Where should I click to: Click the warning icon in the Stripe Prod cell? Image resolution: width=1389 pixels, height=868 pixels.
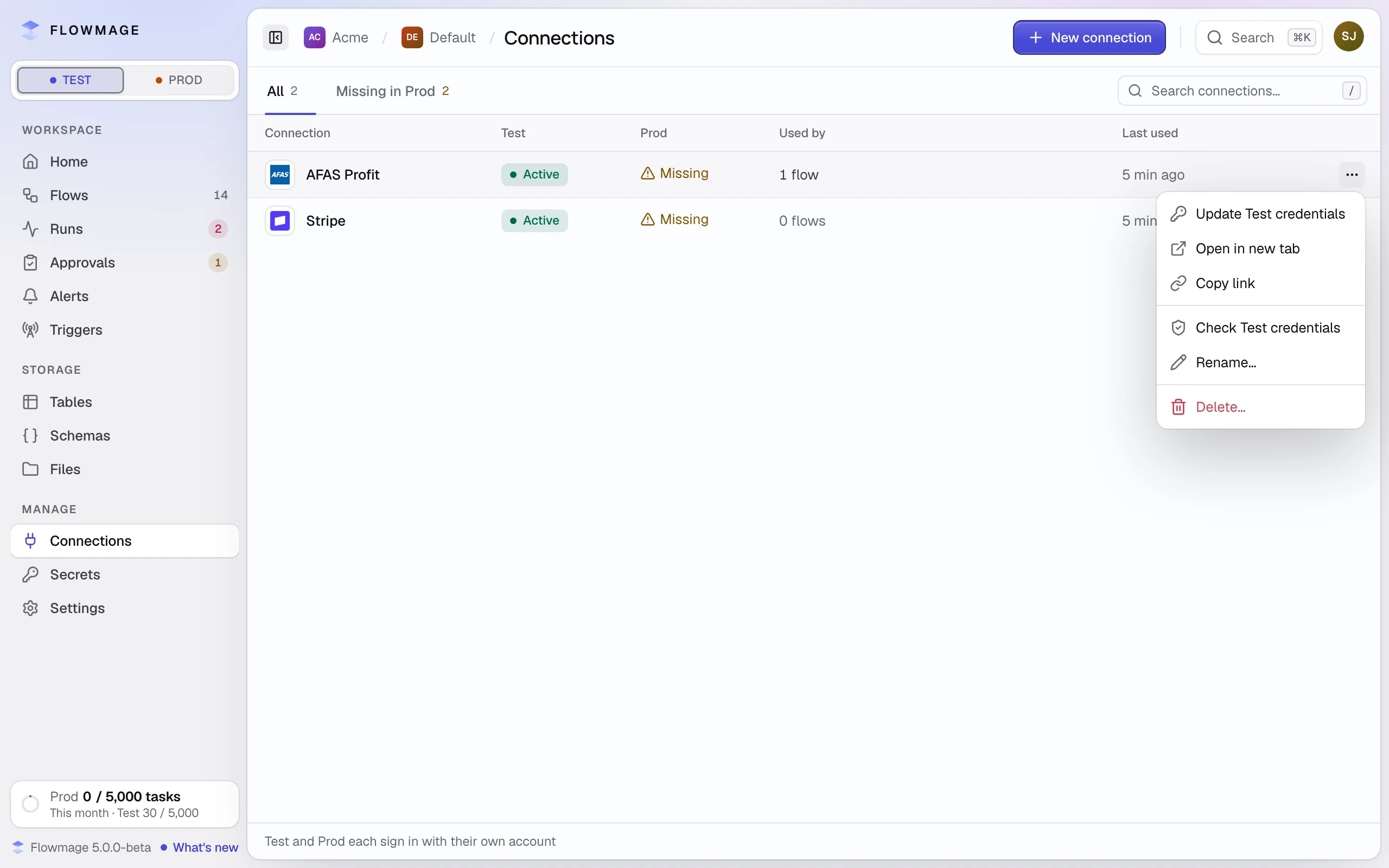click(647, 219)
